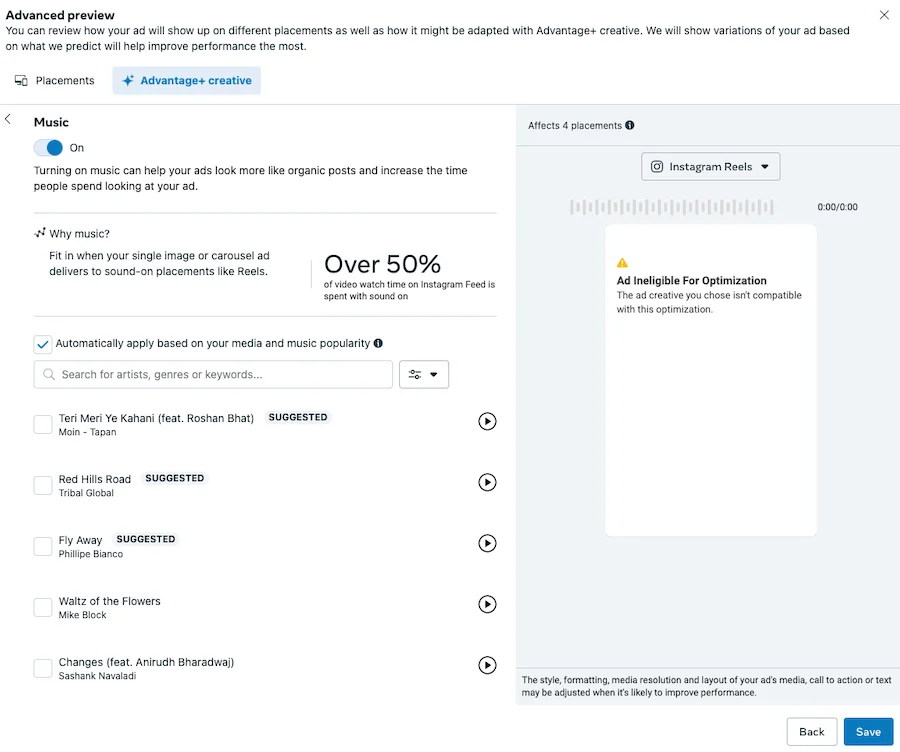
Task: Click the audio waveform progress bar
Action: point(672,207)
